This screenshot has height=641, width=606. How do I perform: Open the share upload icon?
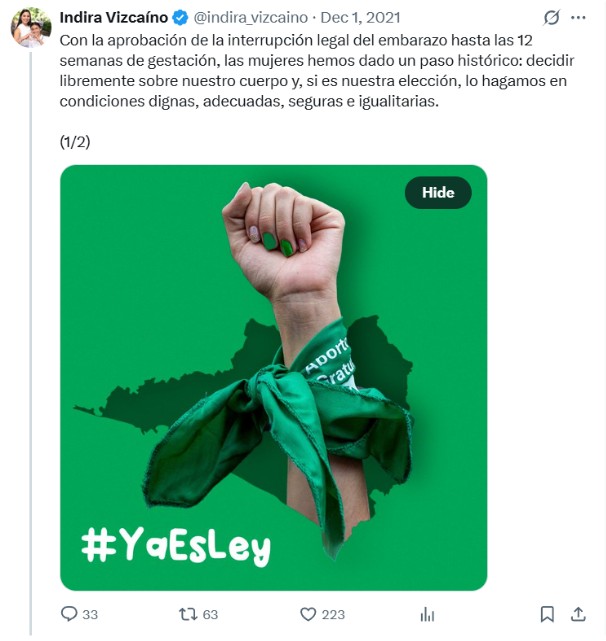578,614
